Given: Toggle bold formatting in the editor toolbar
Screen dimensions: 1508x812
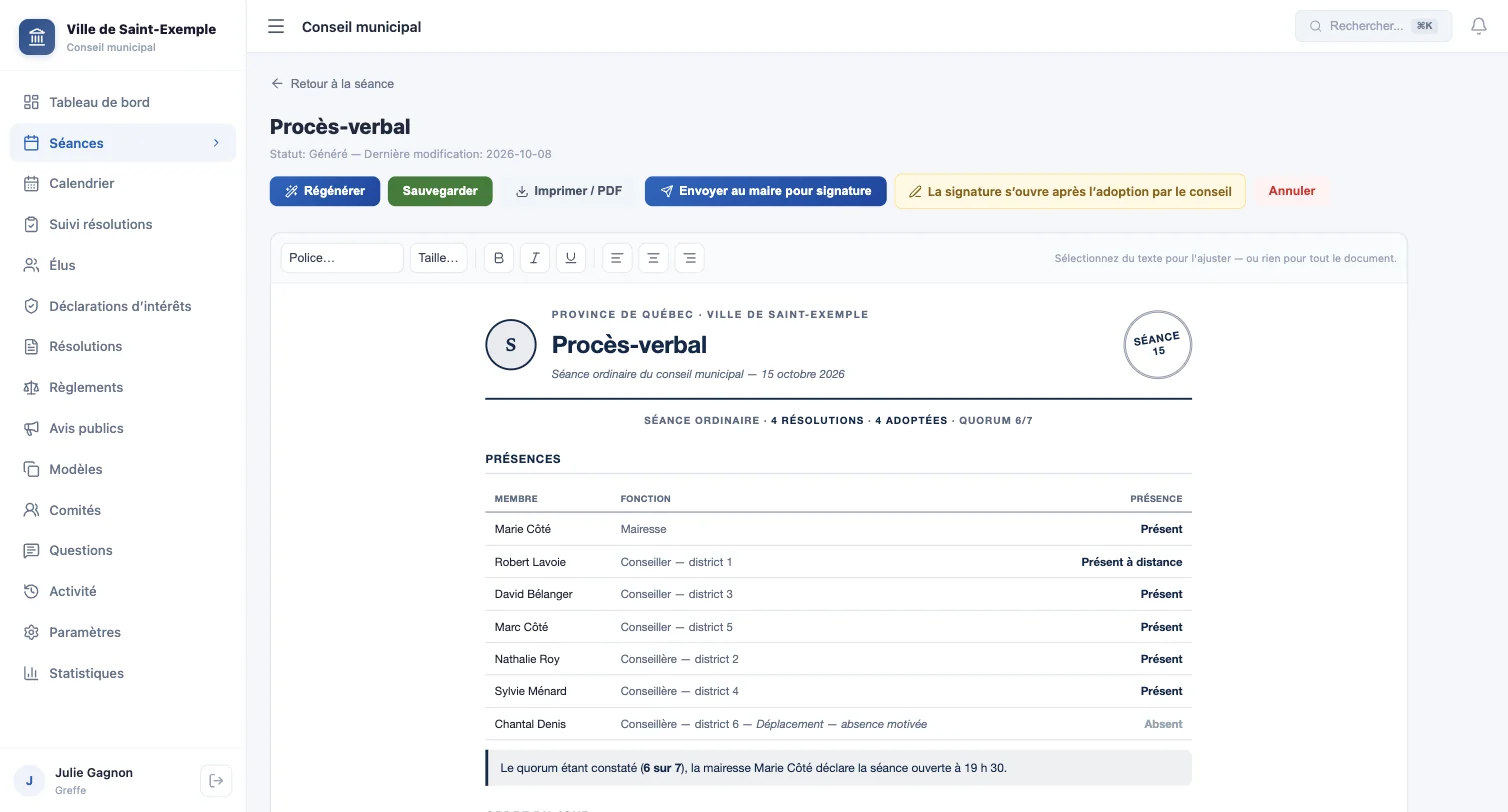Looking at the screenshot, I should click(499, 258).
